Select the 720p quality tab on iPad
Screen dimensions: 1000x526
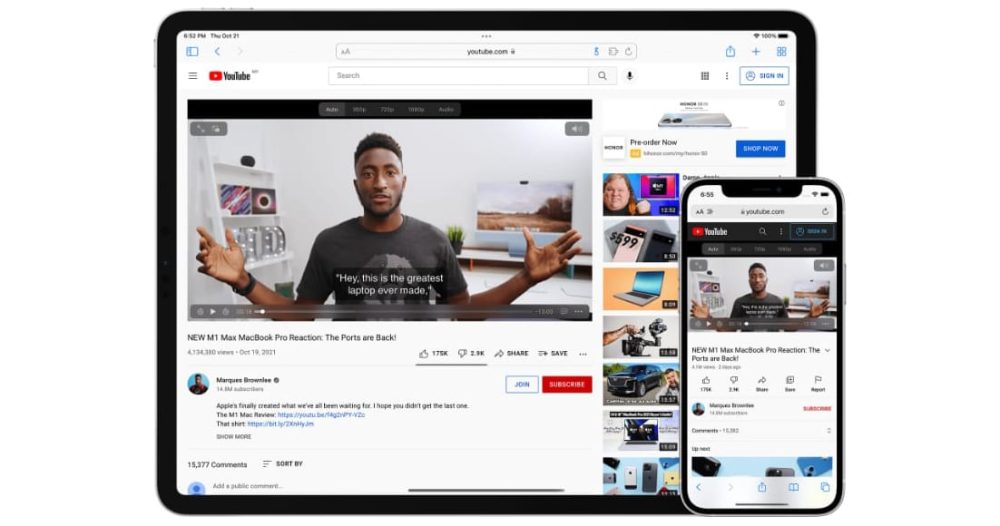(387, 109)
